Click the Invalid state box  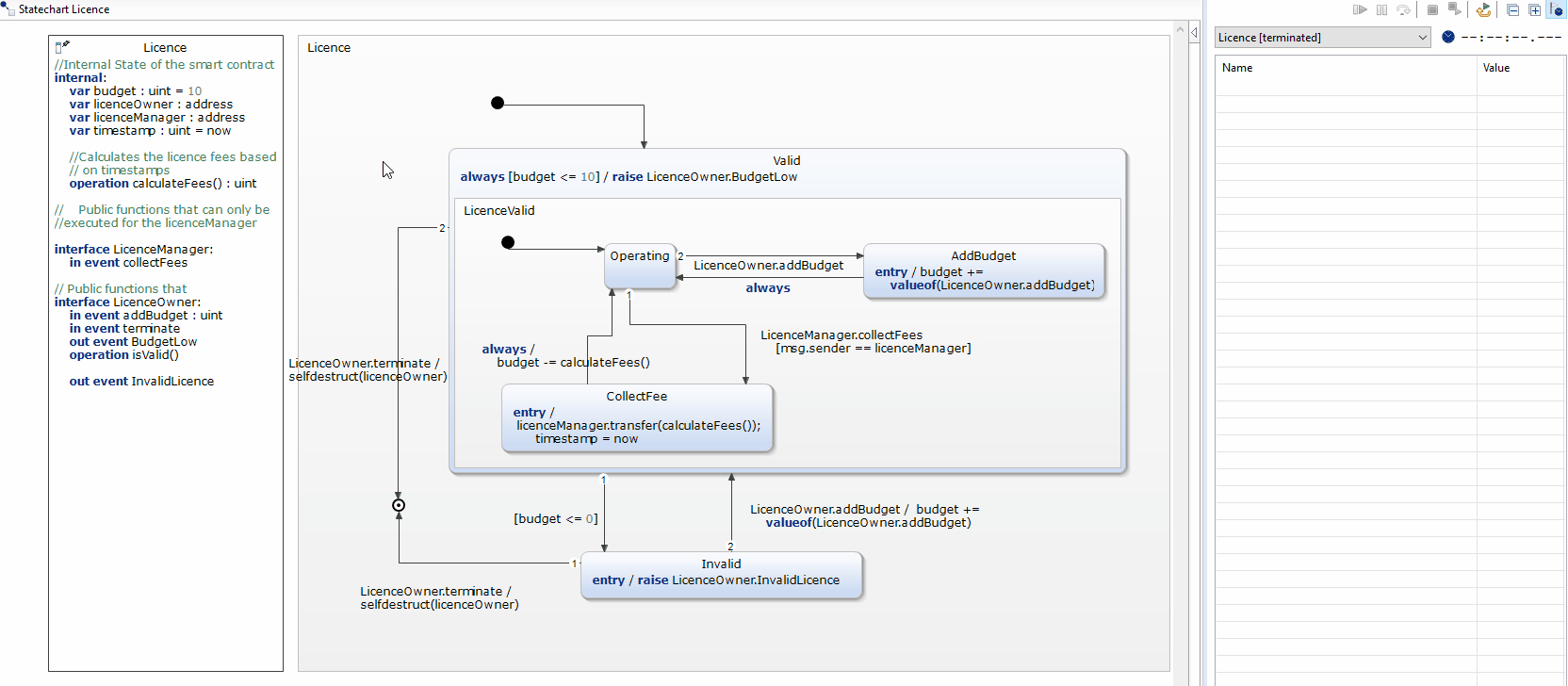(721, 574)
